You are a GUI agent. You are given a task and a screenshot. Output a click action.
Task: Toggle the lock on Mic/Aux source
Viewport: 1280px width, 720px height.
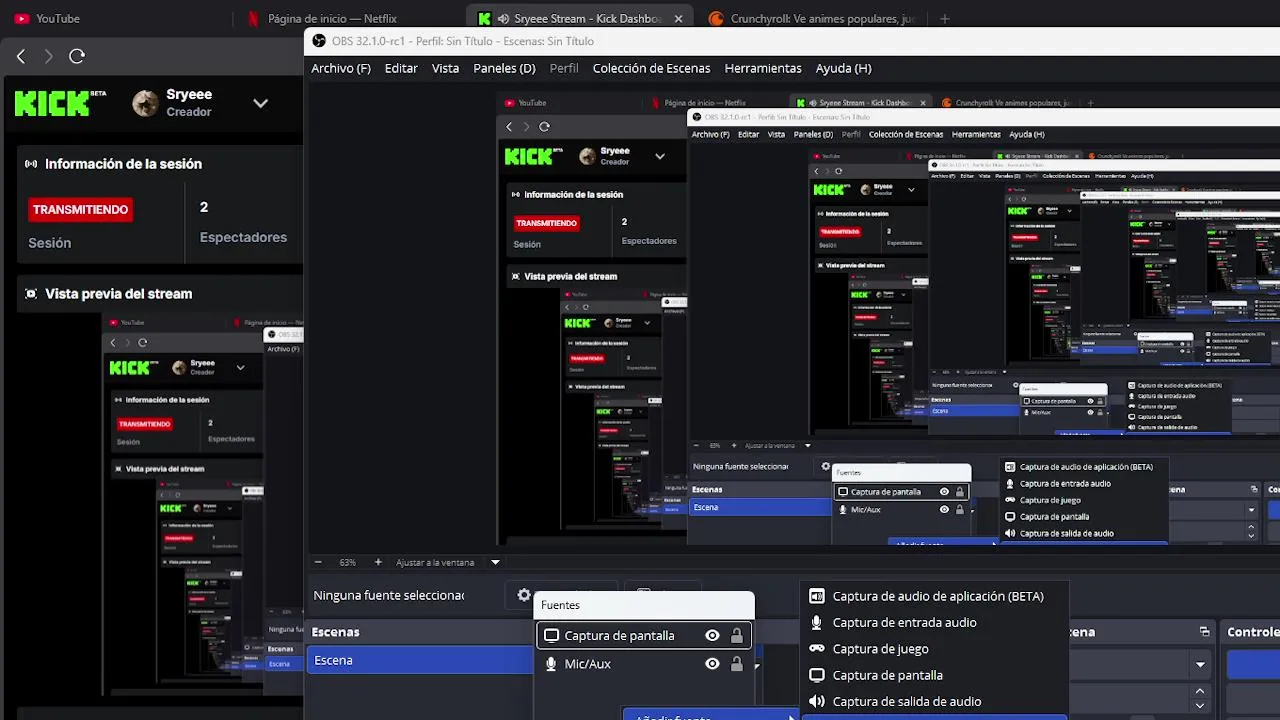click(737, 664)
